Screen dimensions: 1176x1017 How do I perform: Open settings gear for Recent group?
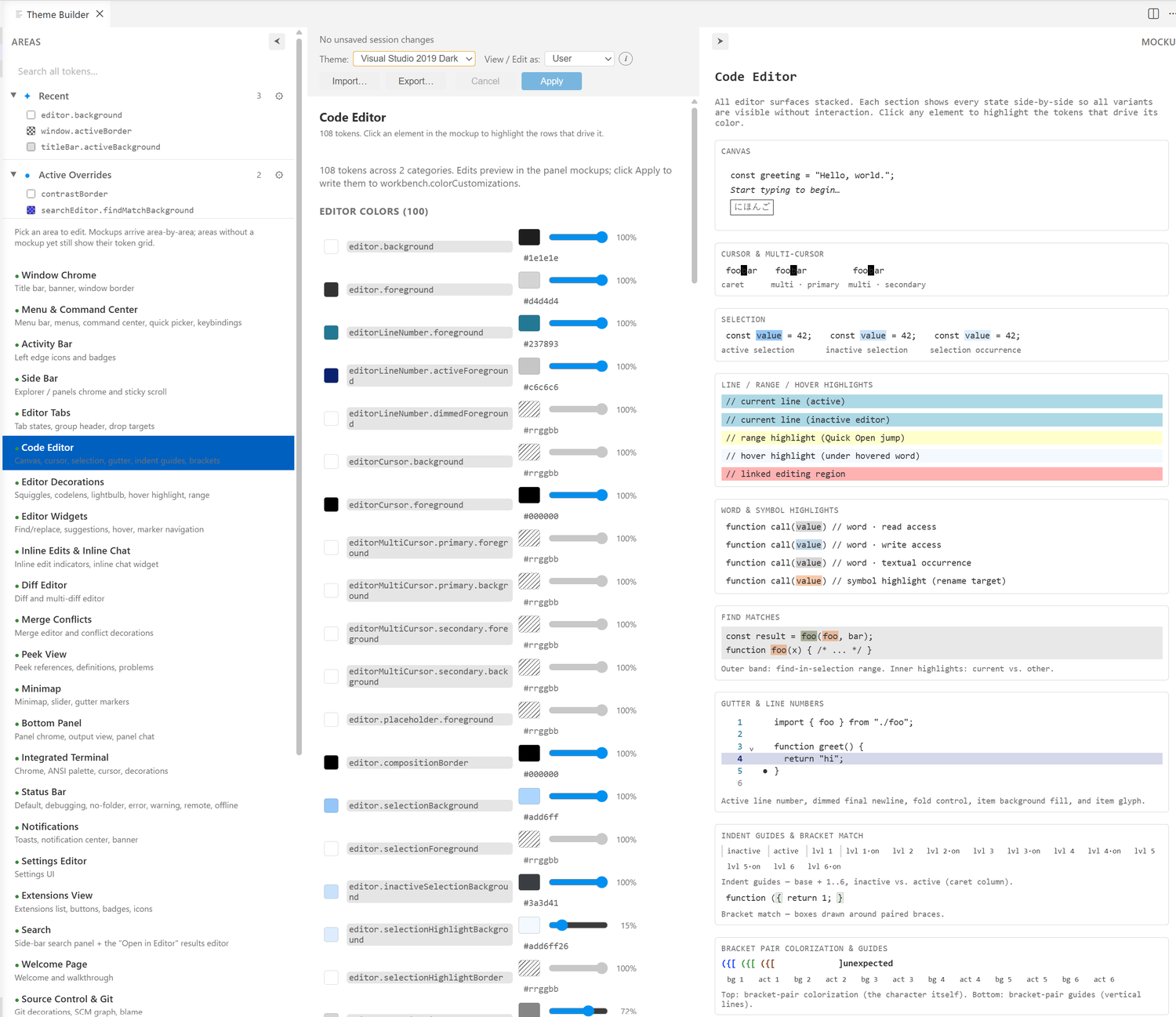279,96
